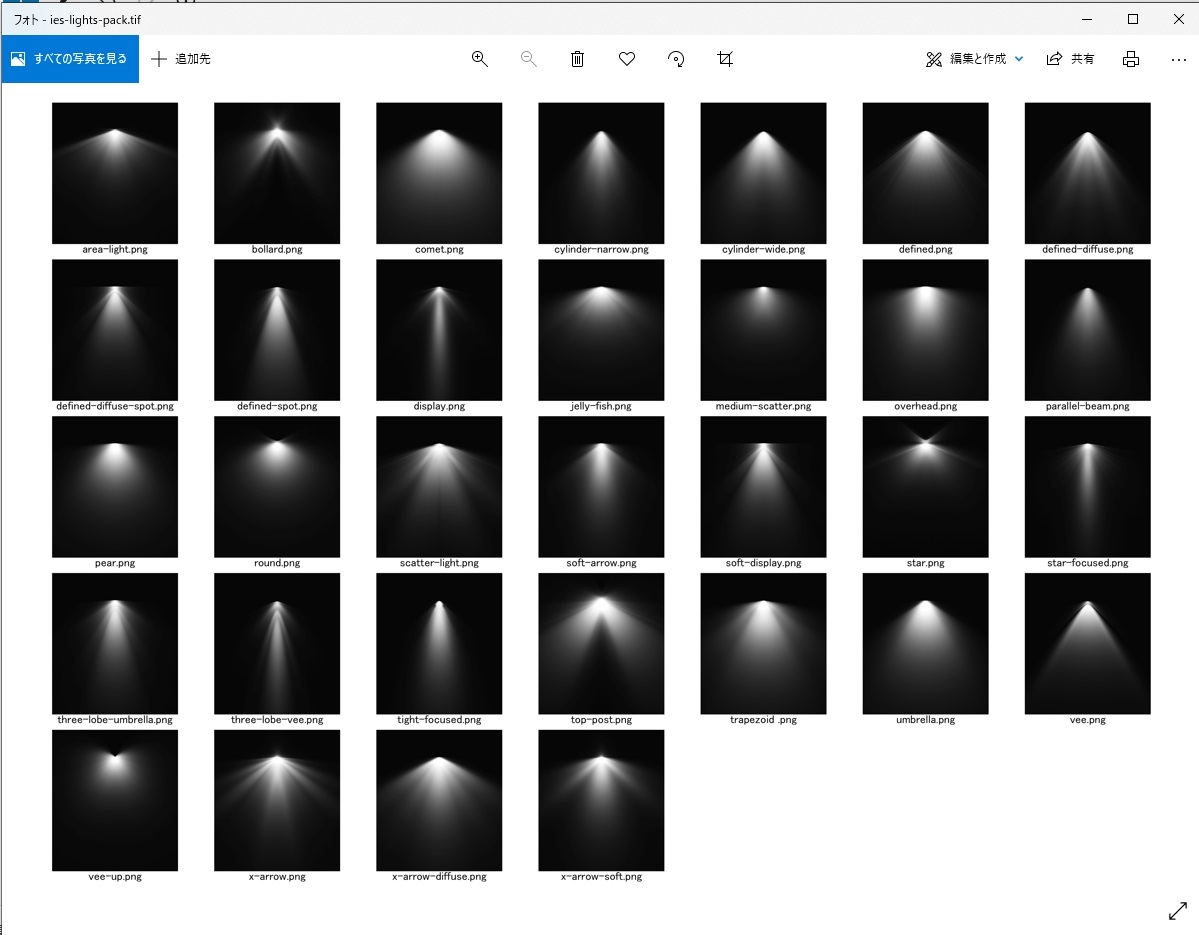Open the vee-up.png thumbnail
1199x935 pixels.
(115, 800)
